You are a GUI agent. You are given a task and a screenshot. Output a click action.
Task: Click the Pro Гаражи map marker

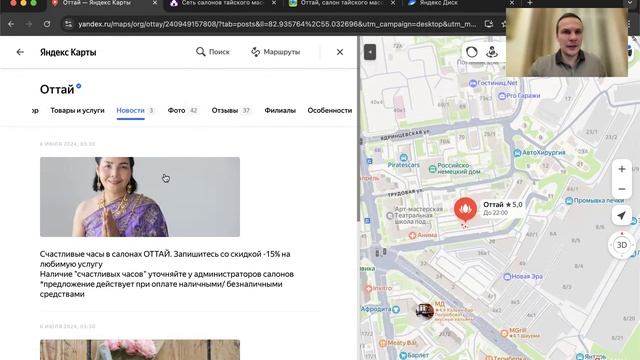519,96
